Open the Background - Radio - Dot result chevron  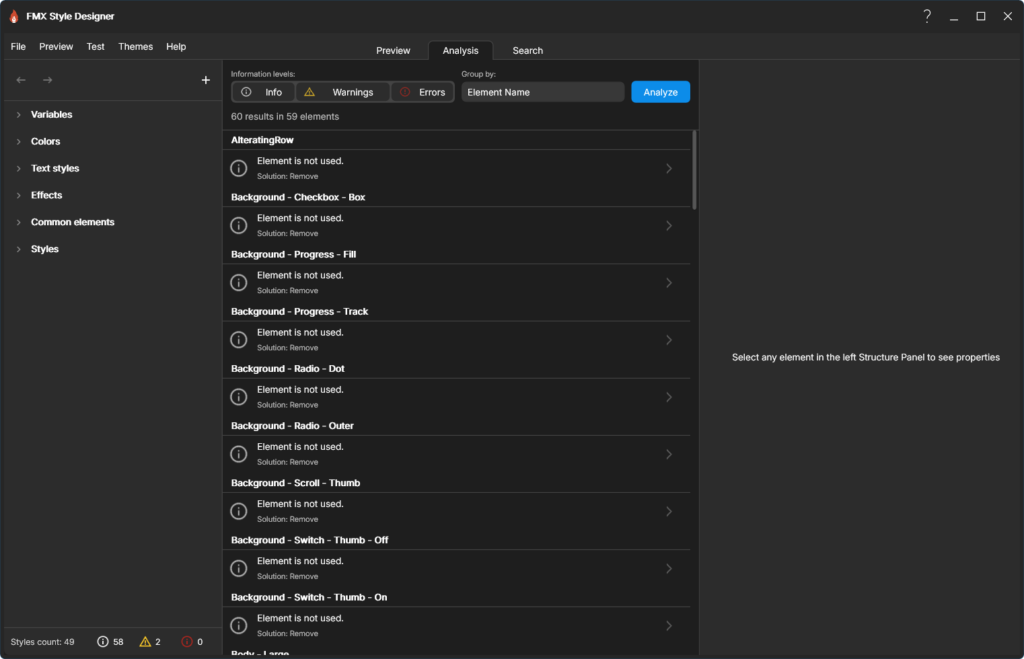tap(669, 396)
